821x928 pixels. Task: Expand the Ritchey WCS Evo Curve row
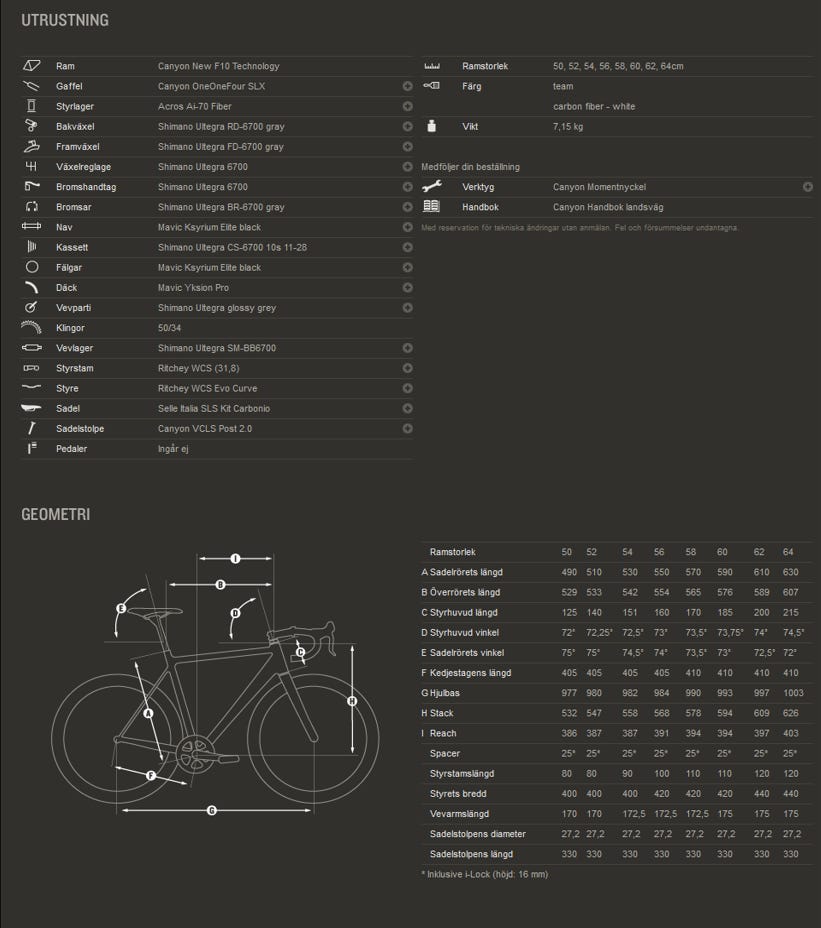click(x=407, y=388)
